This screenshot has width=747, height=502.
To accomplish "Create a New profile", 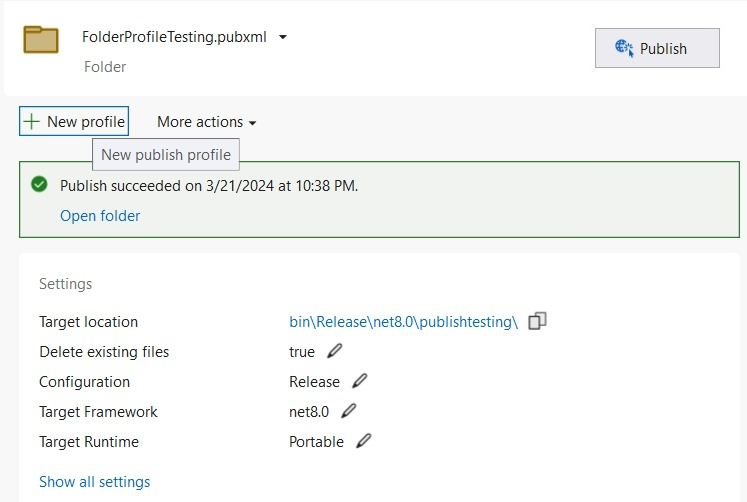I will coord(74,121).
